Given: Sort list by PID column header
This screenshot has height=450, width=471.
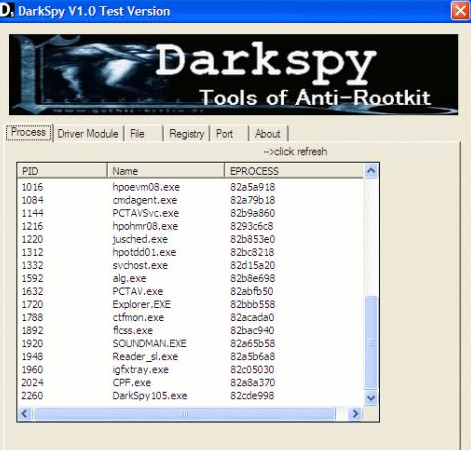Looking at the screenshot, I should pyautogui.click(x=62, y=171).
